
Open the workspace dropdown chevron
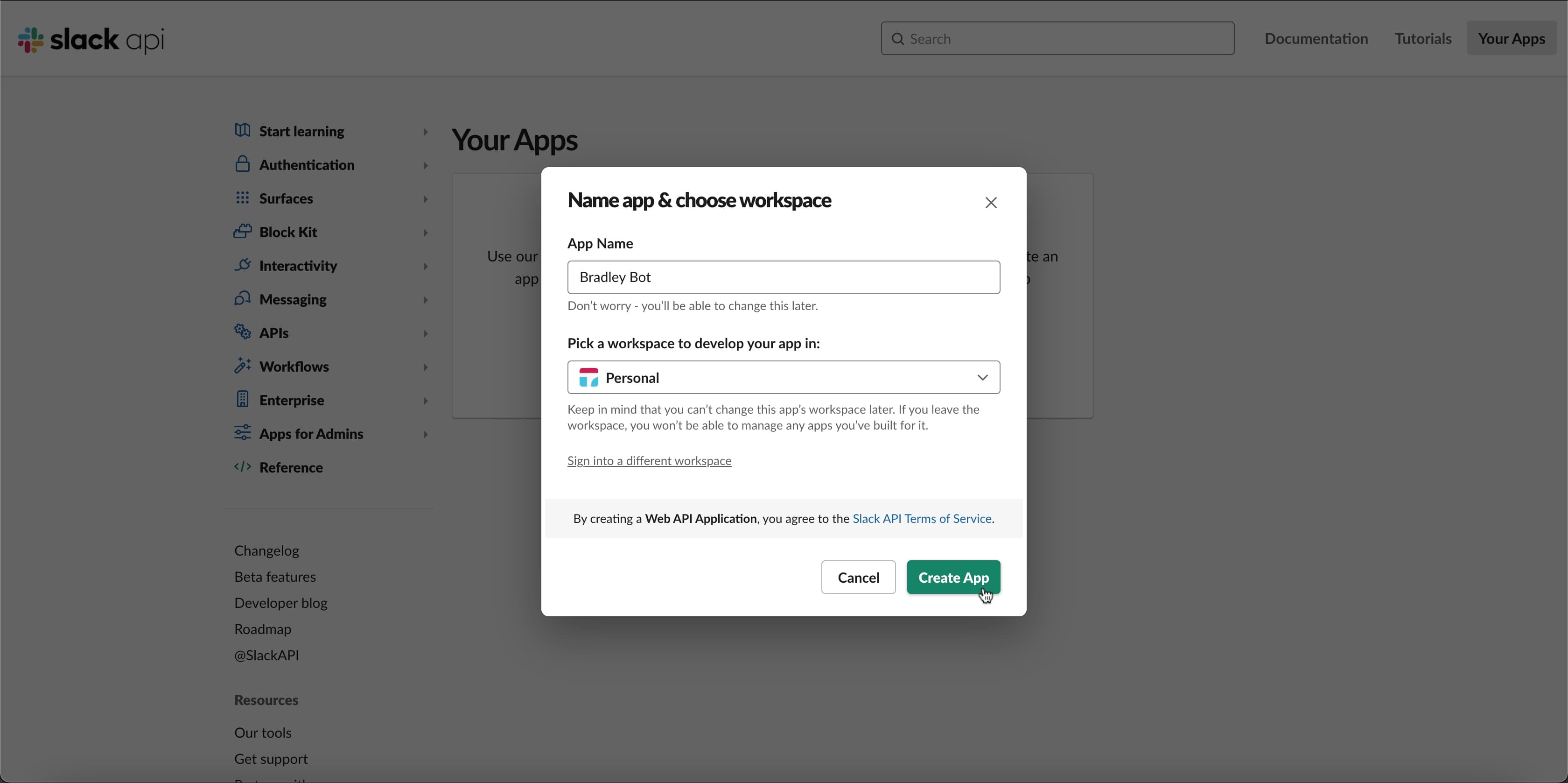click(x=982, y=378)
